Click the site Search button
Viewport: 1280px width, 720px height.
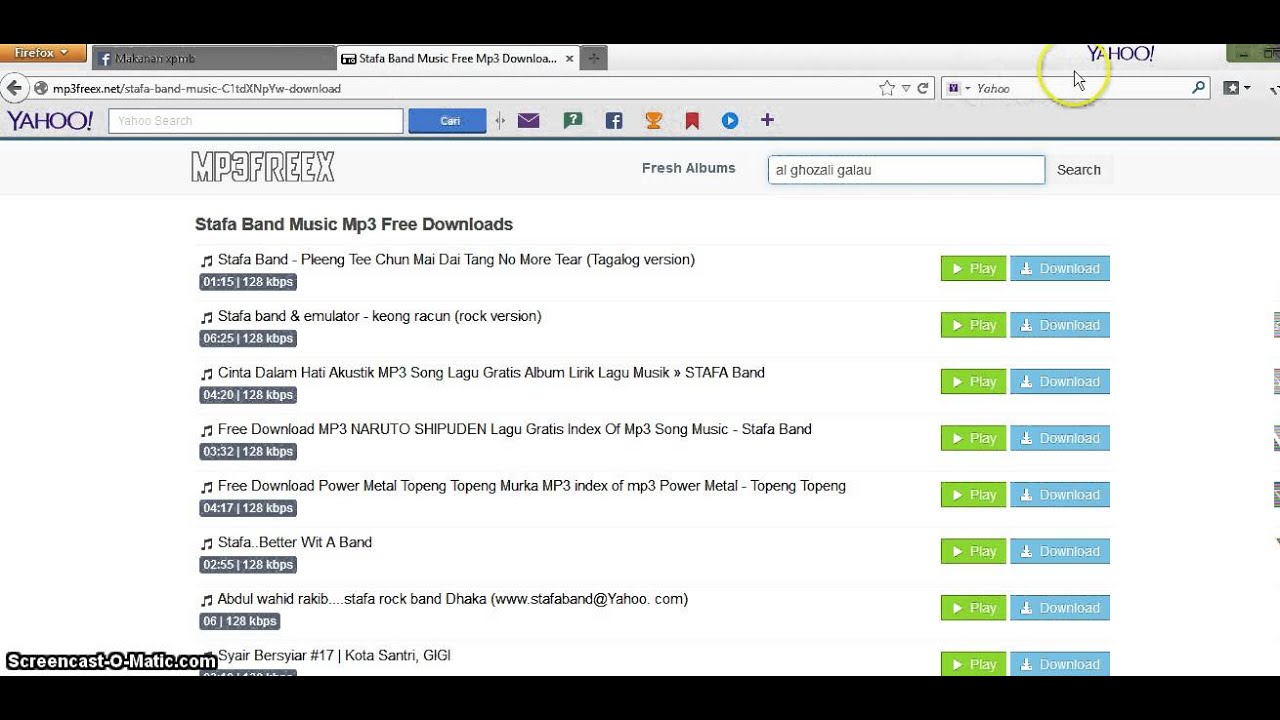click(1079, 170)
